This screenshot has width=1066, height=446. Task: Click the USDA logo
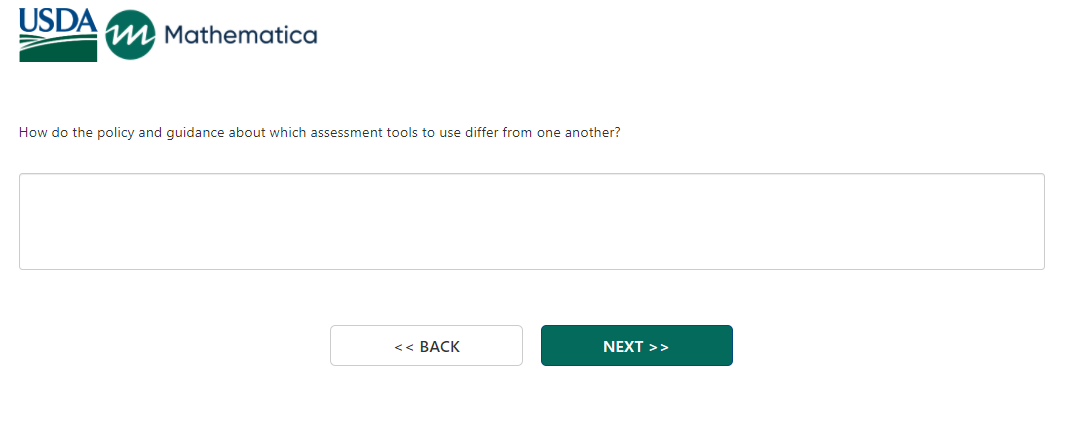tap(58, 35)
